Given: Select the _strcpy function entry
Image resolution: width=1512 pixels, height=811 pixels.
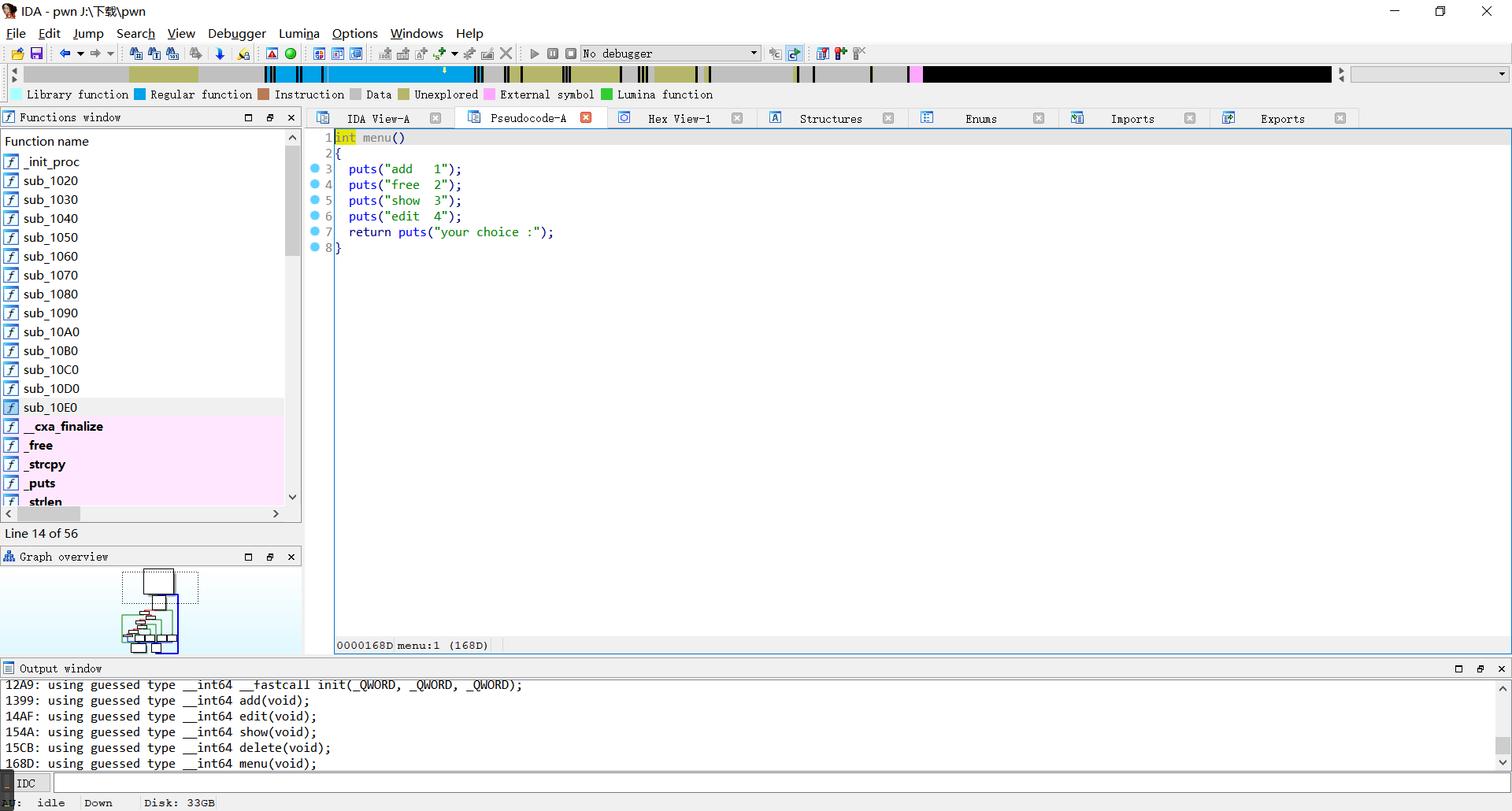Looking at the screenshot, I should tap(46, 464).
